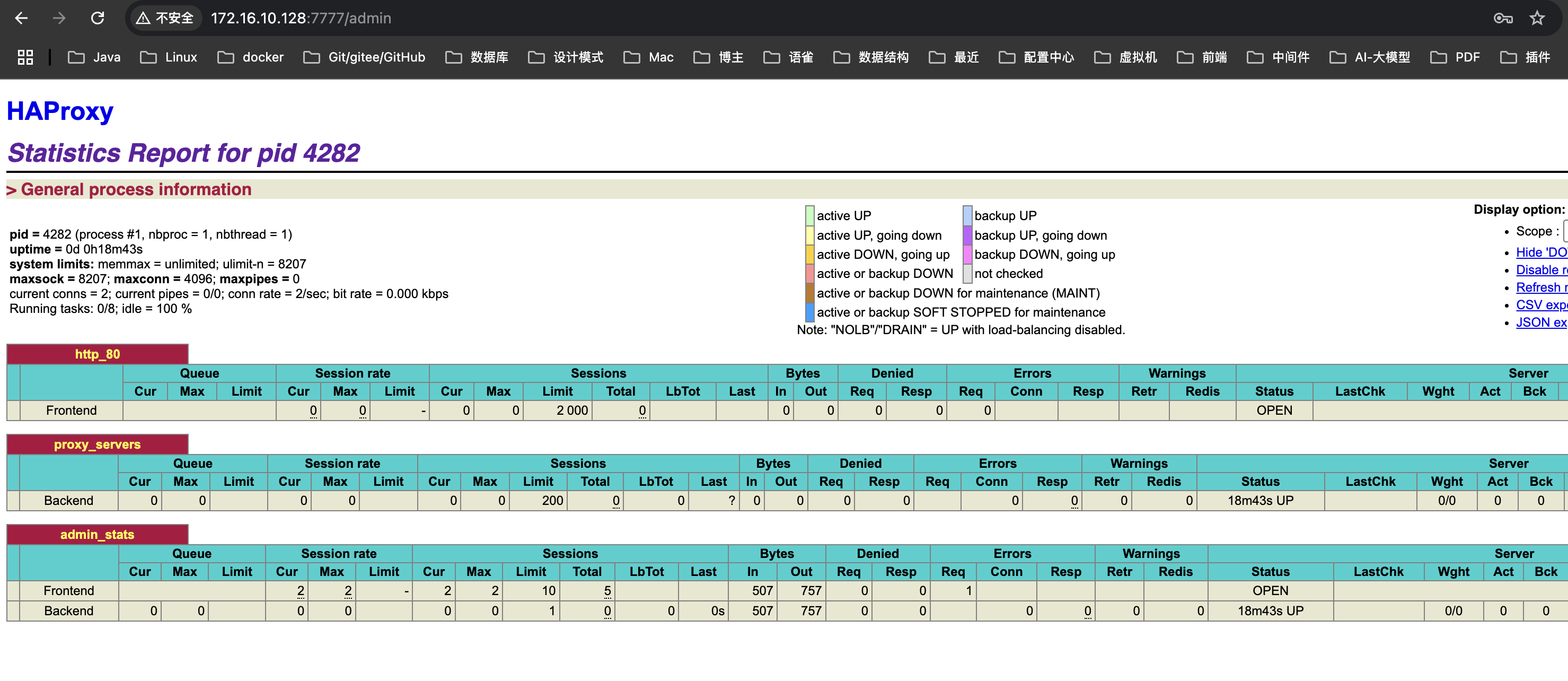This screenshot has height=681, width=1568.
Task: Go back to the previous page
Action: point(21,18)
